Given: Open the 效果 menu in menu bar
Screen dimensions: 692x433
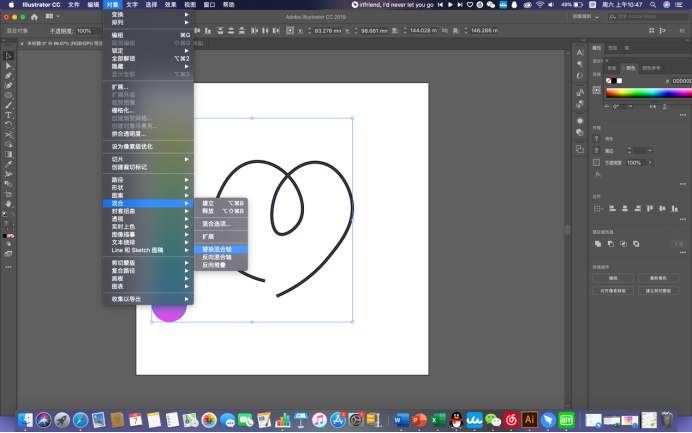Looking at the screenshot, I should pyautogui.click(x=171, y=5).
